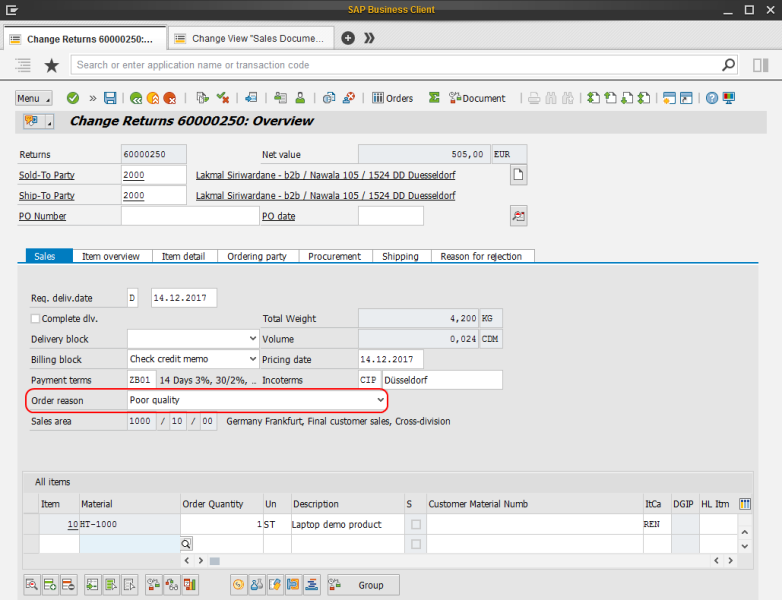Switch to the Item overview tab
The width and height of the screenshot is (782, 600).
click(x=111, y=256)
